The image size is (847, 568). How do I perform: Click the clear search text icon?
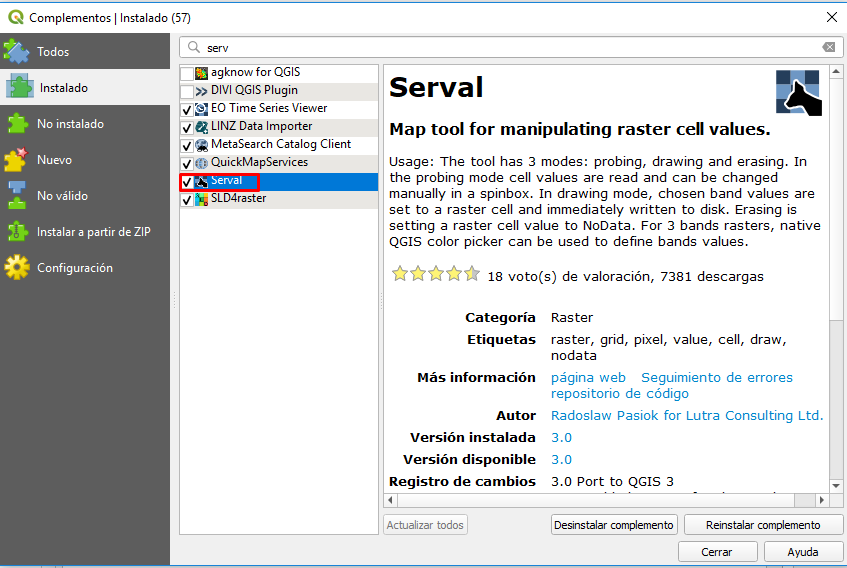coord(828,47)
